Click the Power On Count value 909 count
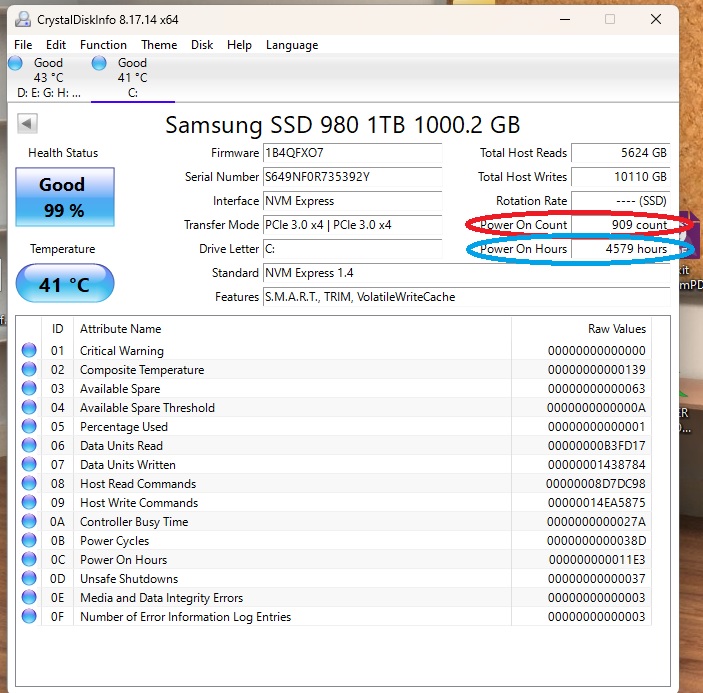Screen dimensions: 703x693 (621, 225)
